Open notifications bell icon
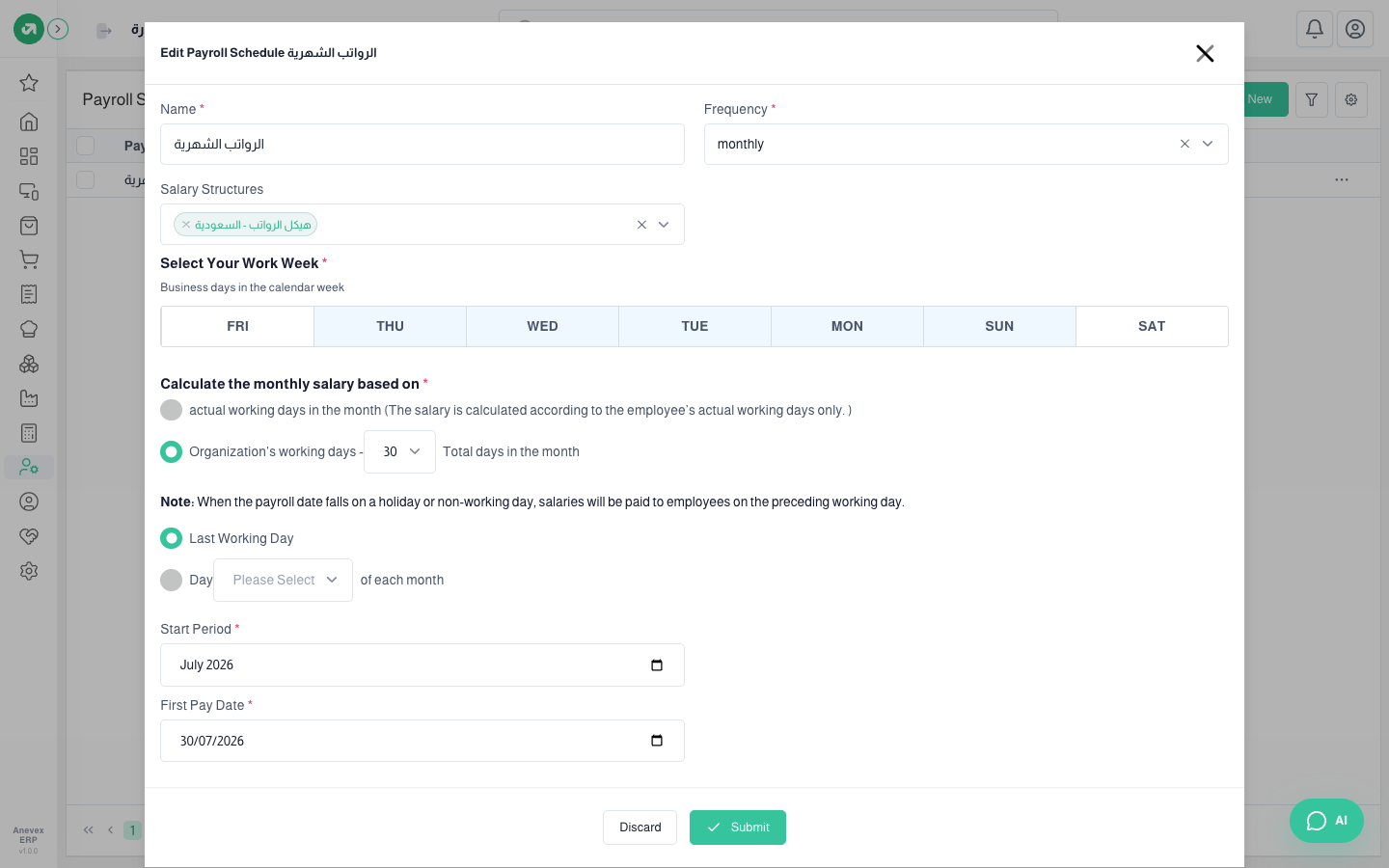Viewport: 1389px width, 868px height. pyautogui.click(x=1315, y=29)
